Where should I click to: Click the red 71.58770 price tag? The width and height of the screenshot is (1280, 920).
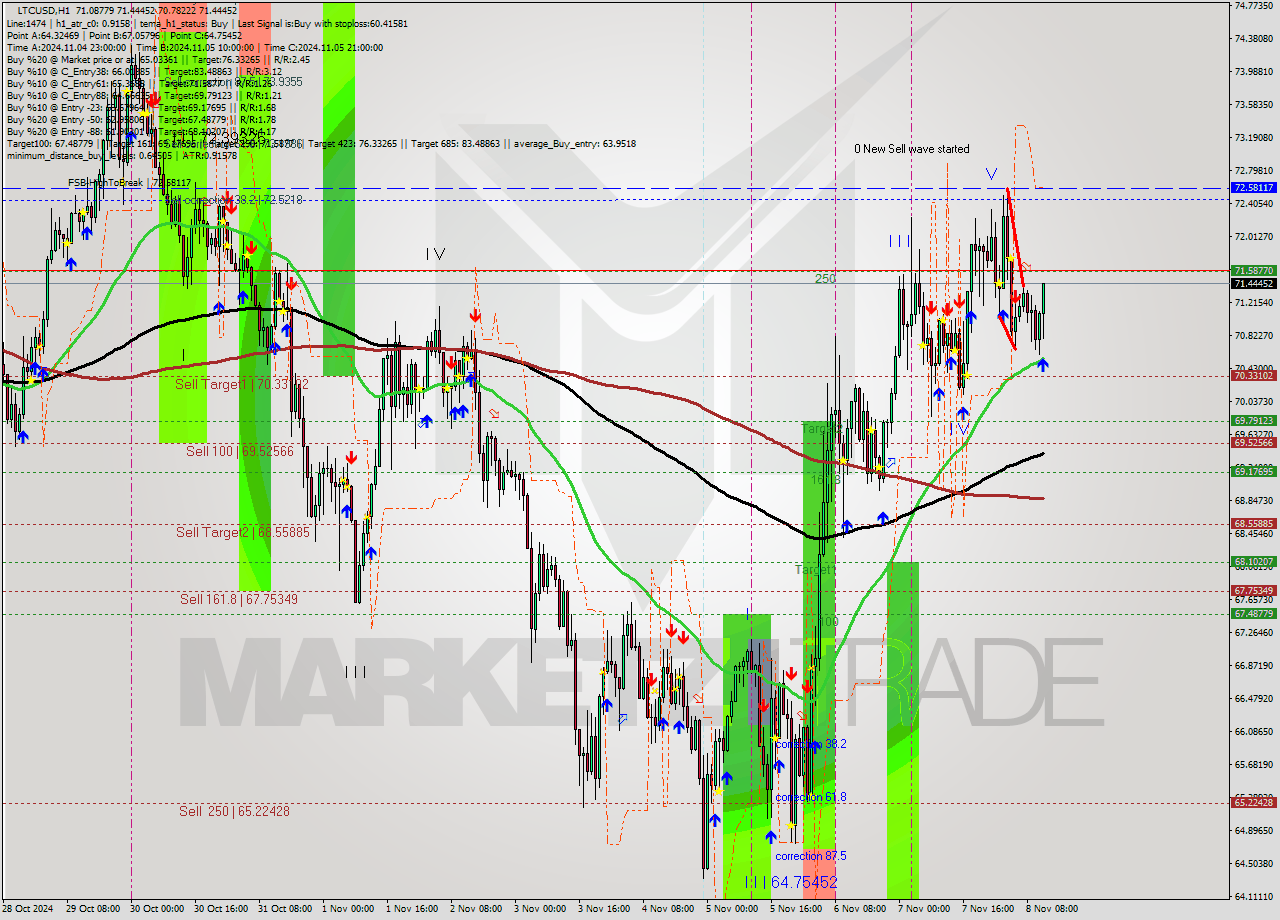1254,270
